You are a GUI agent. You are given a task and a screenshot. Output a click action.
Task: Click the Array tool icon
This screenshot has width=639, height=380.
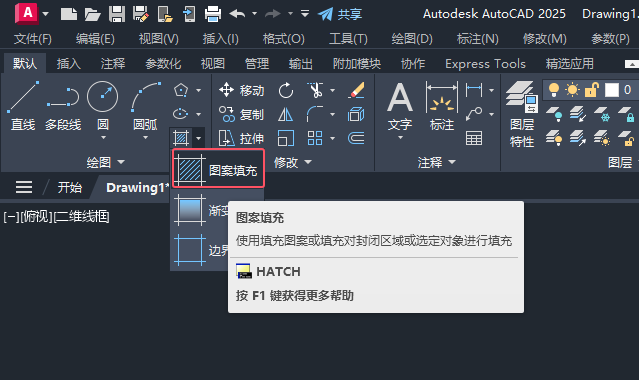click(x=315, y=139)
